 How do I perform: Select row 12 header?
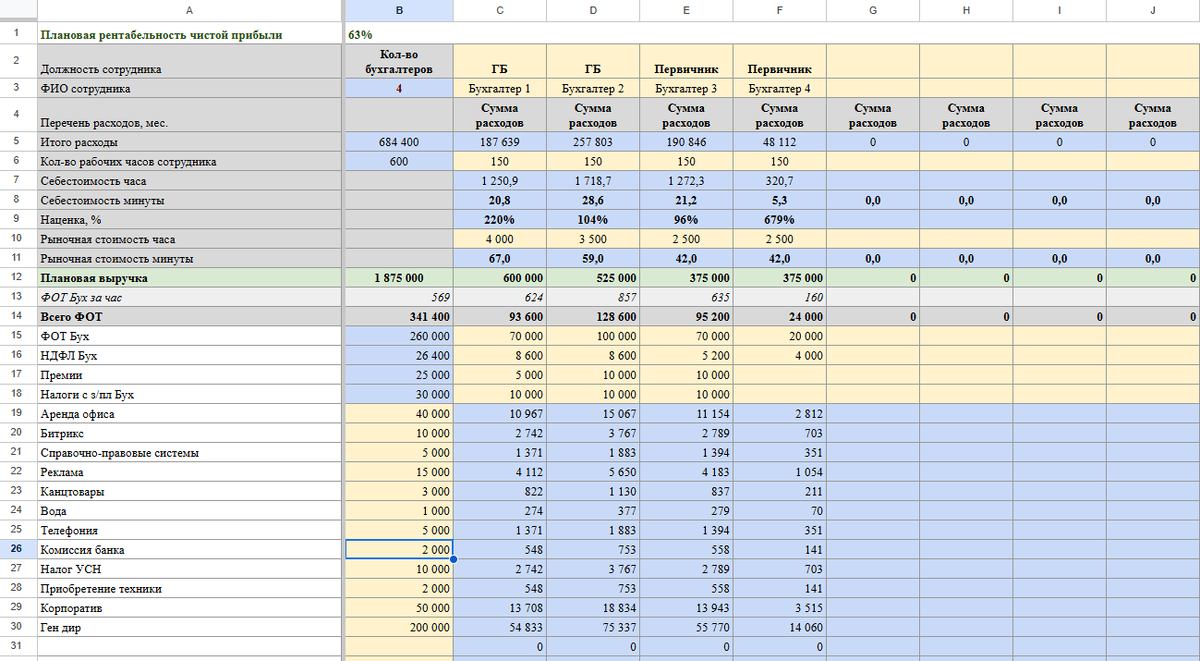tap(17, 277)
